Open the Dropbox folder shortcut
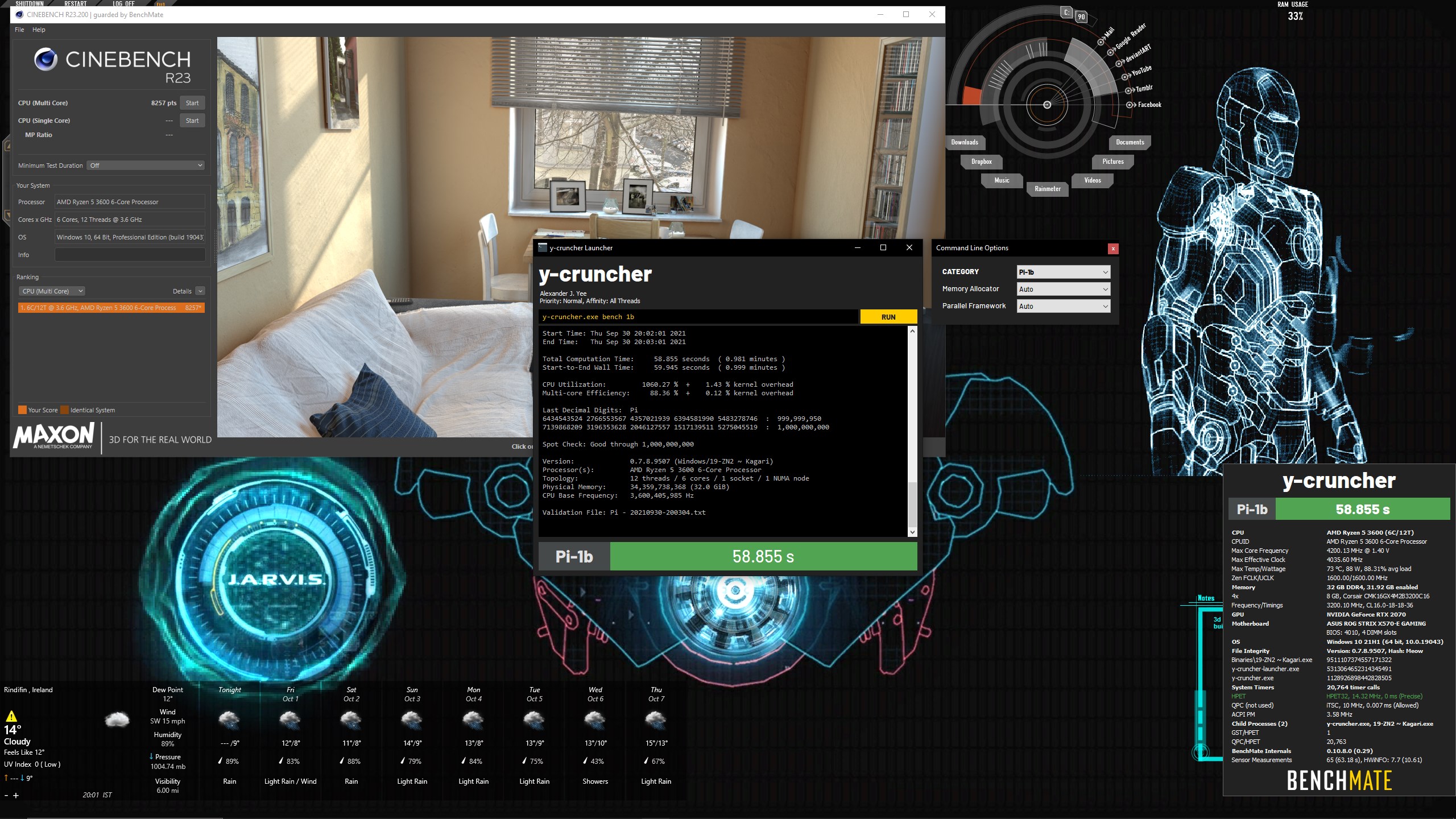The width and height of the screenshot is (1456, 819). click(982, 162)
